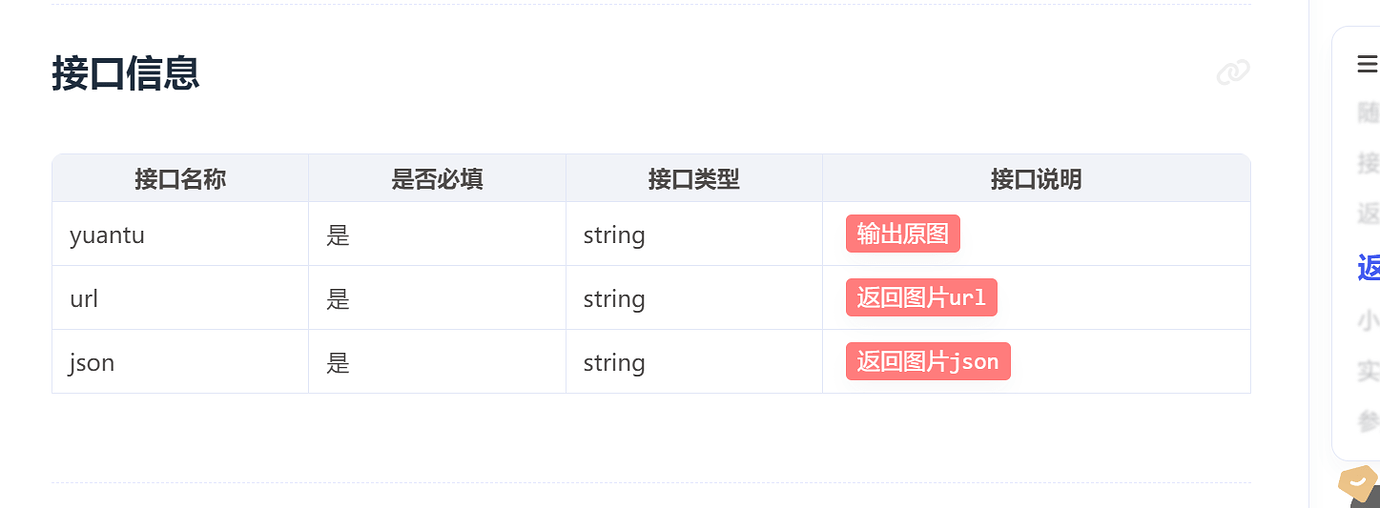Image resolution: width=1380 pixels, height=508 pixels.
Task: Click the 输出原图 red tag
Action: [903, 234]
